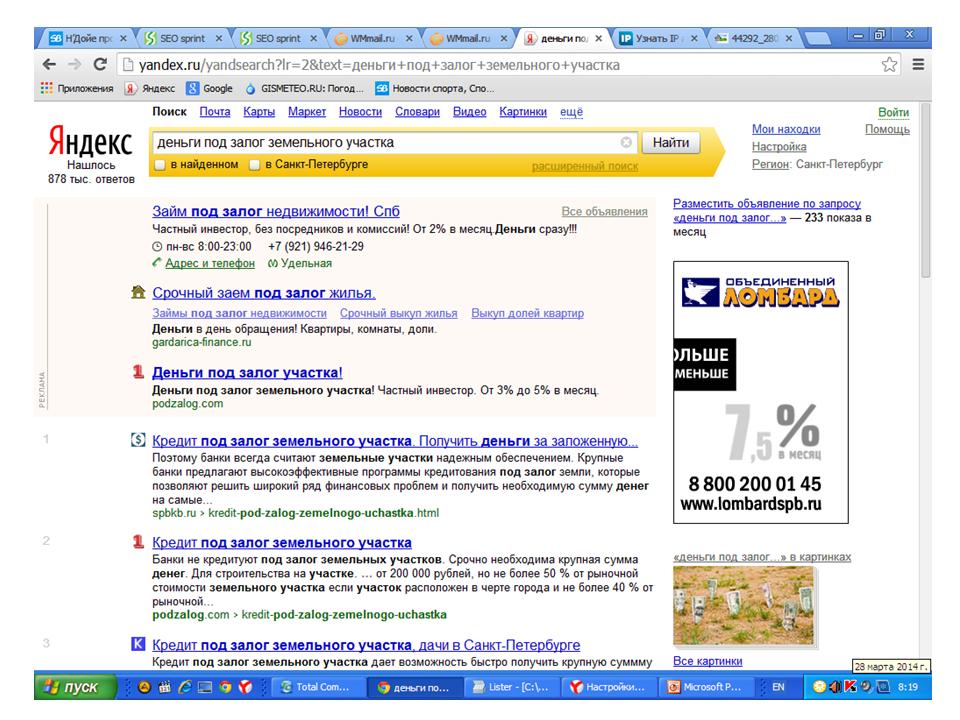960x720 pixels.
Task: Click the browser forward arrow
Action: [x=74, y=64]
